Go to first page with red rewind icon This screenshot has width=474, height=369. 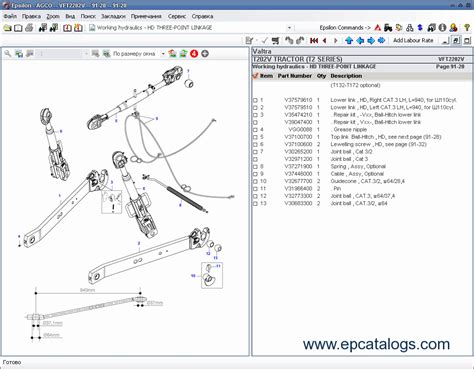(314, 41)
